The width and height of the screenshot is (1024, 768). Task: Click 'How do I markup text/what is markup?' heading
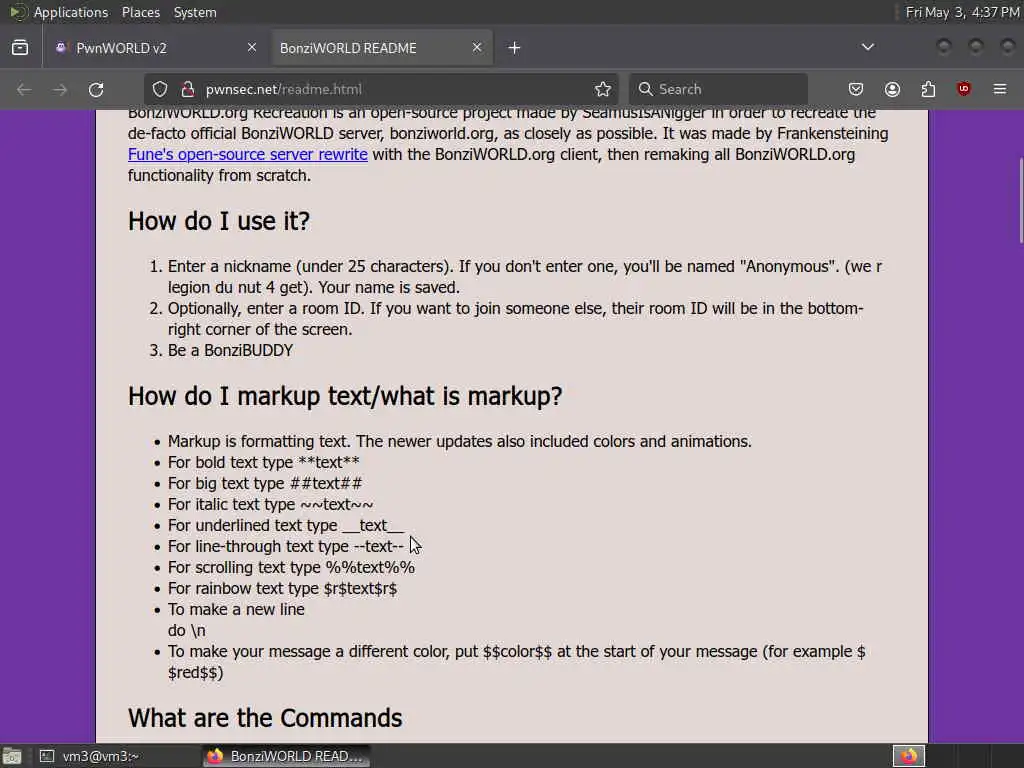tap(345, 396)
